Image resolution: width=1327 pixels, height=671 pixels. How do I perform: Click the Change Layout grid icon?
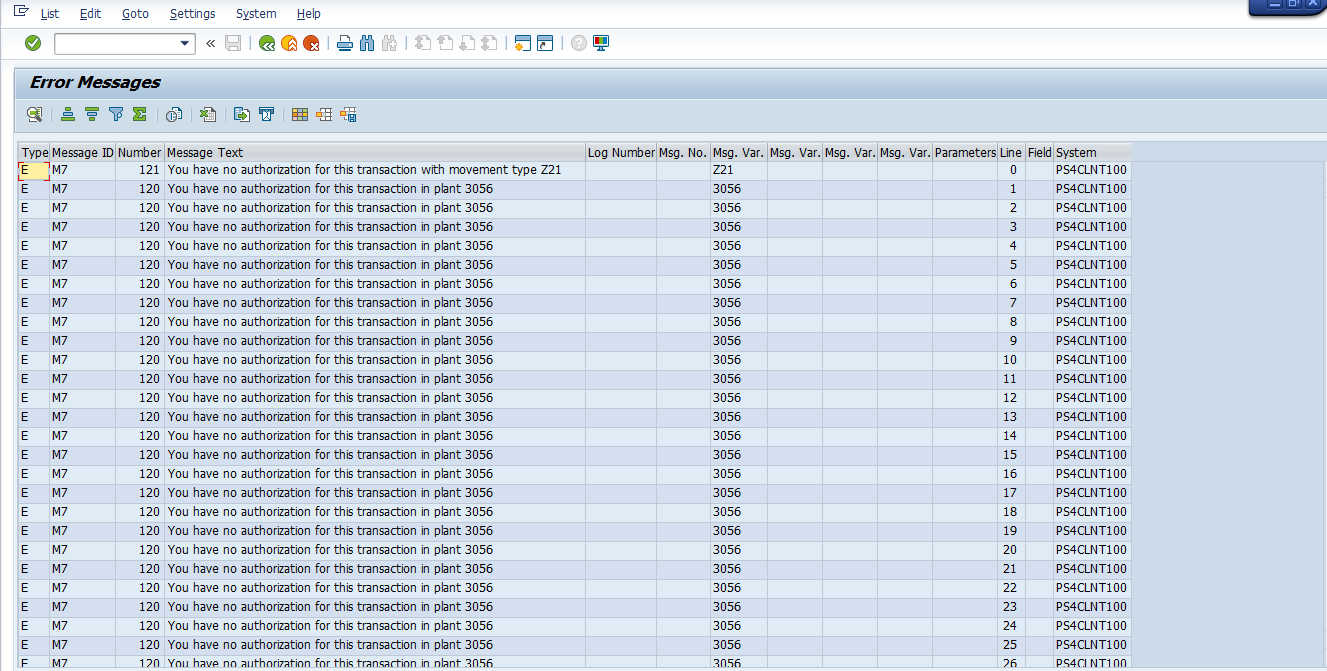300,115
